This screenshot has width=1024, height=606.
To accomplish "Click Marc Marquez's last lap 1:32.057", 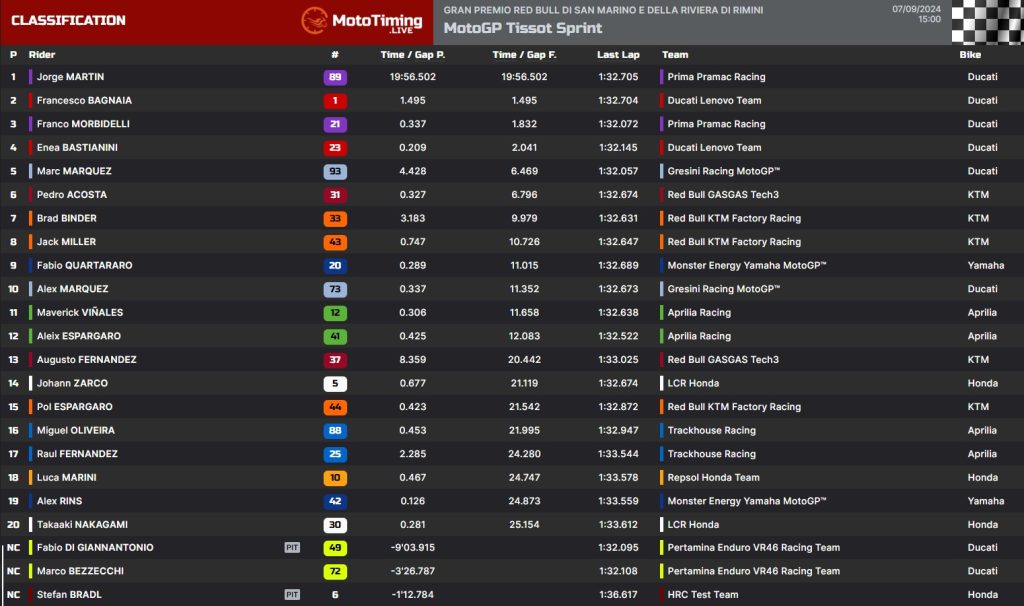I will [x=618, y=171].
